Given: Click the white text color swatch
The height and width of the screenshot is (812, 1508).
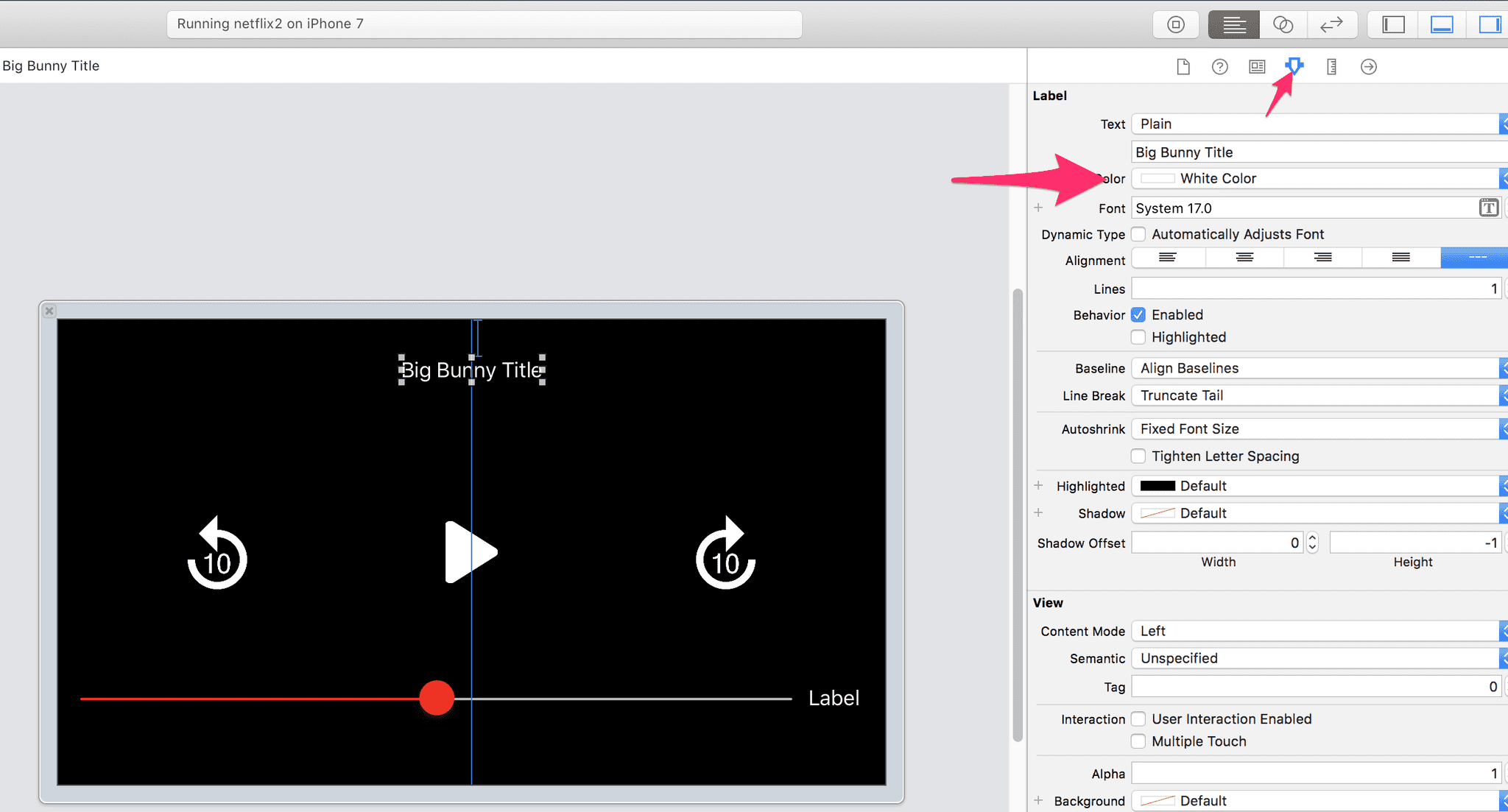Looking at the screenshot, I should [x=1158, y=178].
